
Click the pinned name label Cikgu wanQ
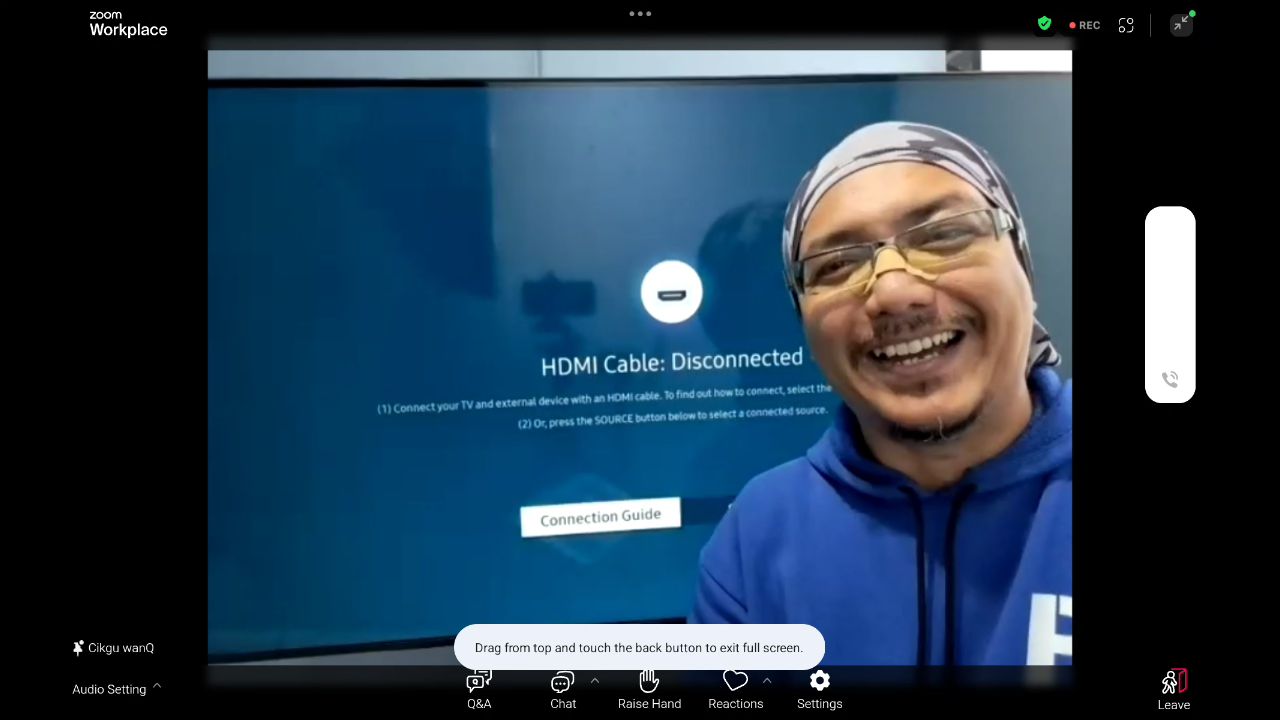[114, 648]
